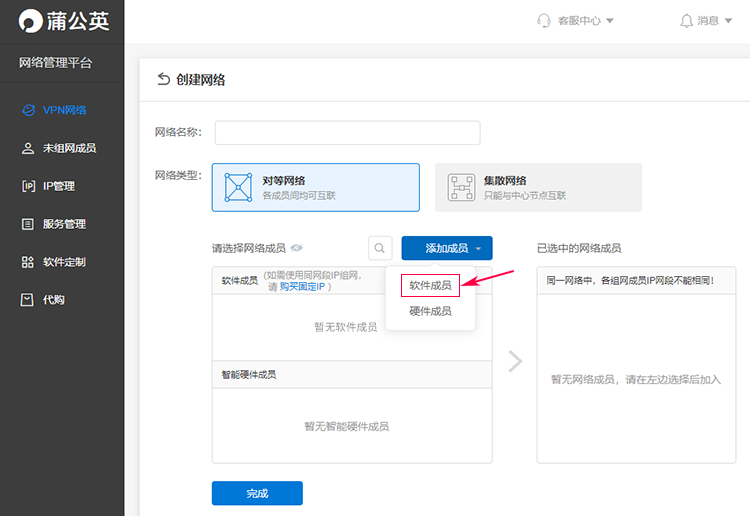Open 未组网成员 in the sidebar
Screen dimensions: 750x516
[69, 148]
